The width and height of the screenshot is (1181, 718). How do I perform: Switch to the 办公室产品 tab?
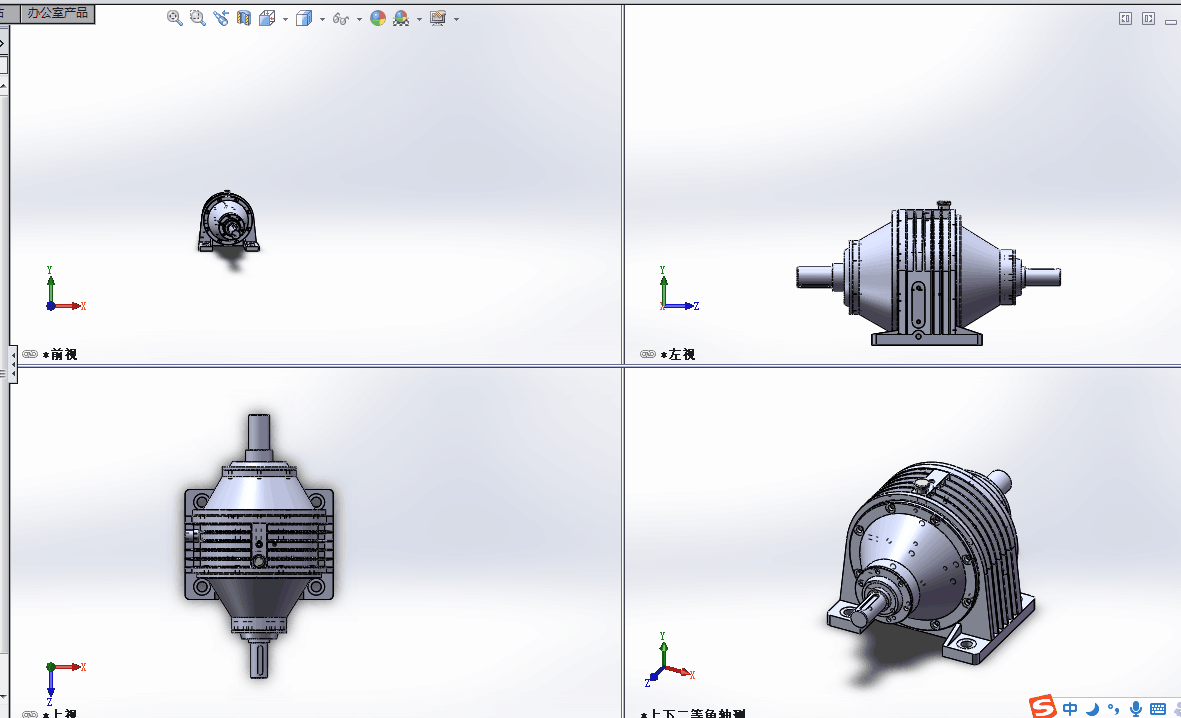(x=57, y=13)
